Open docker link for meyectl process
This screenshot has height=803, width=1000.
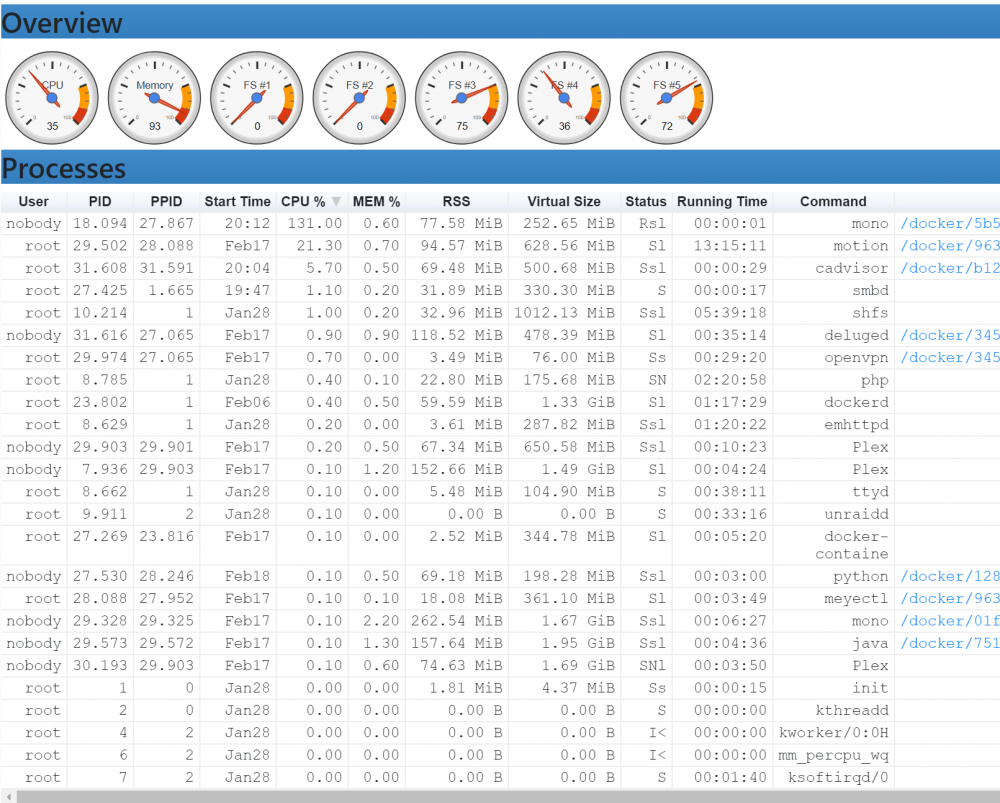pyautogui.click(x=950, y=598)
